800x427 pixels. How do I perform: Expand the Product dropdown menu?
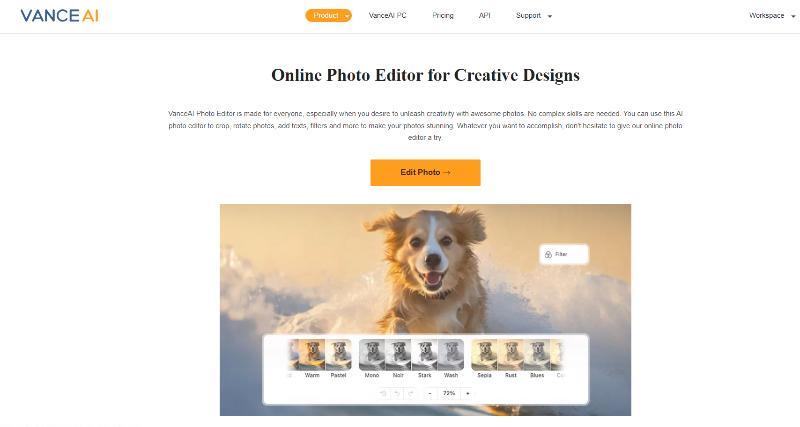pyautogui.click(x=329, y=16)
